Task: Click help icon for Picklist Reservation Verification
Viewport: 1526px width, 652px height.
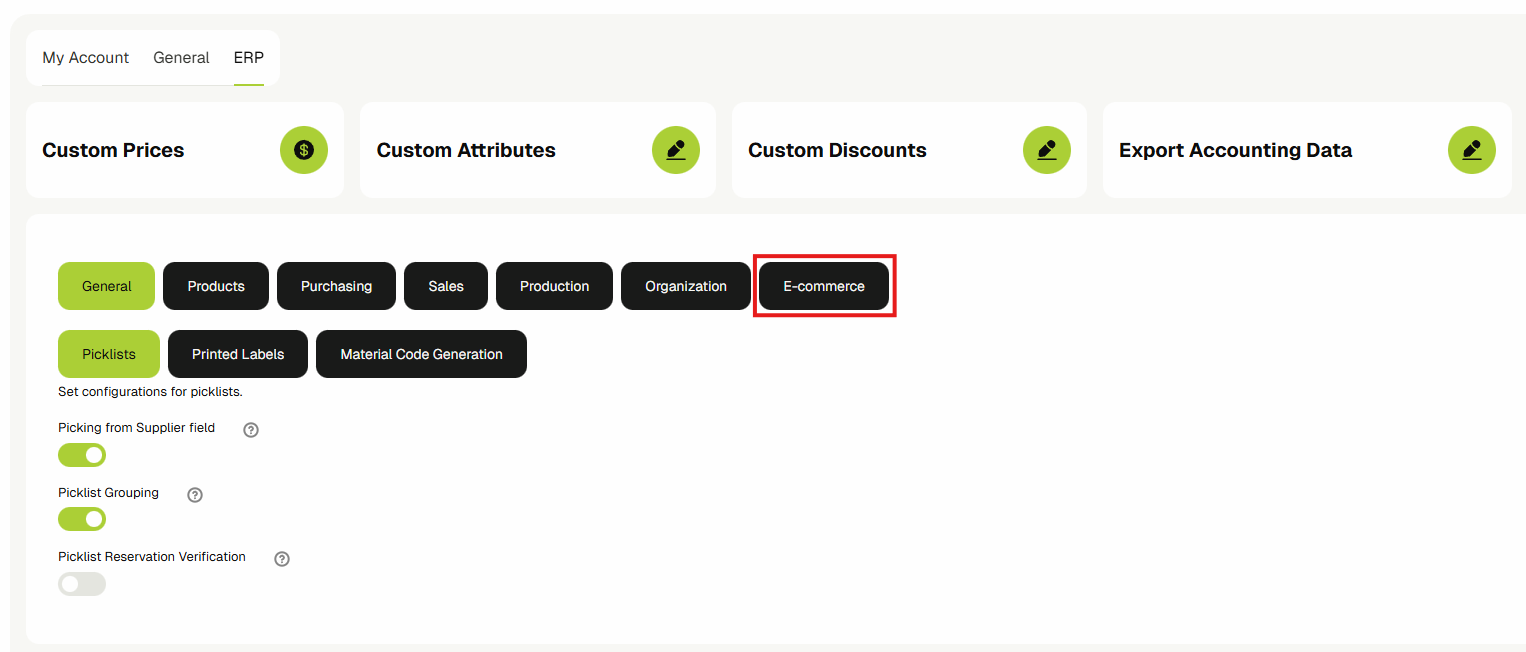Action: 282,559
